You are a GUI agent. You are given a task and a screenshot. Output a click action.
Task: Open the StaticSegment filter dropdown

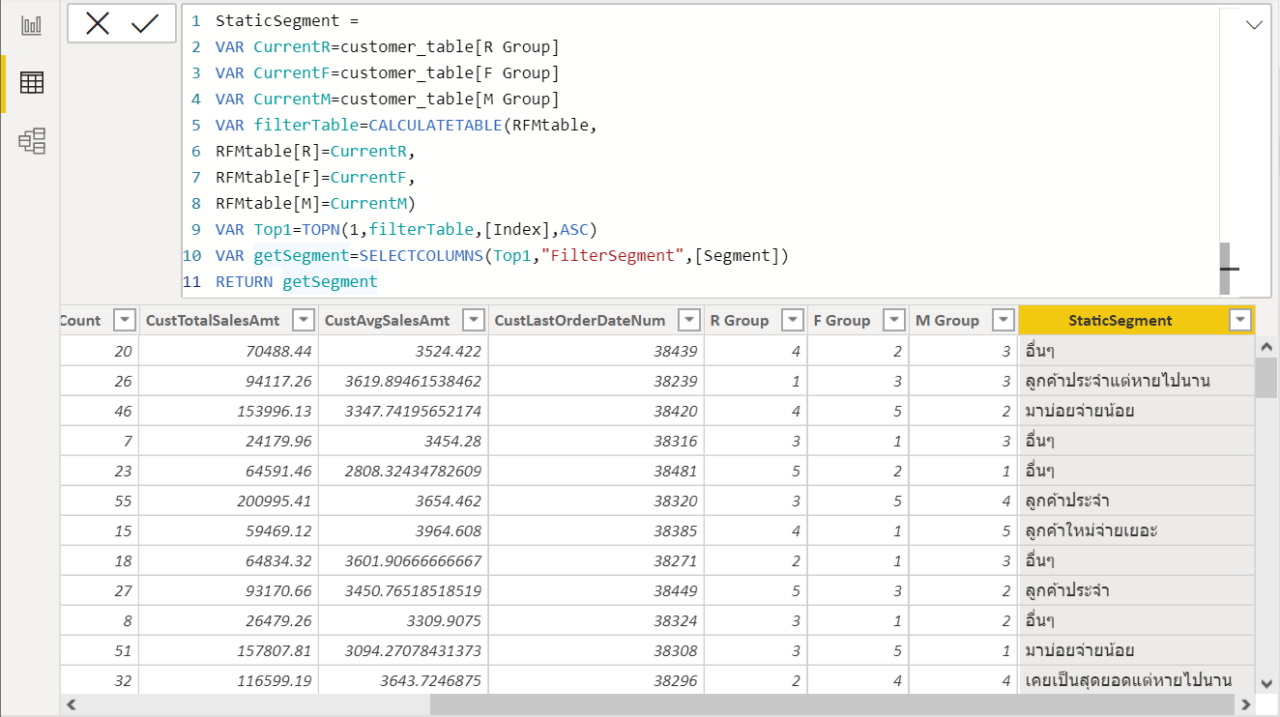pos(1239,320)
